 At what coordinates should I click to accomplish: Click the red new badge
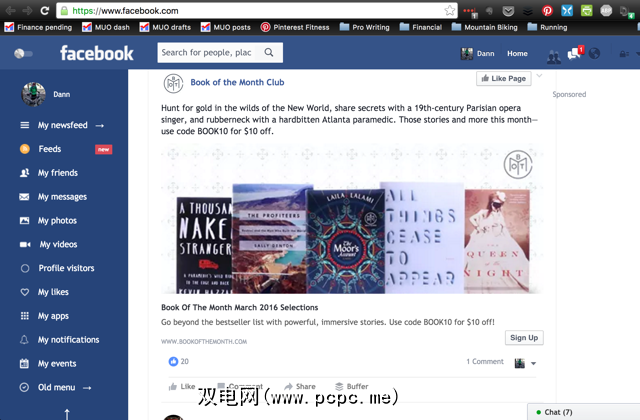tap(103, 149)
